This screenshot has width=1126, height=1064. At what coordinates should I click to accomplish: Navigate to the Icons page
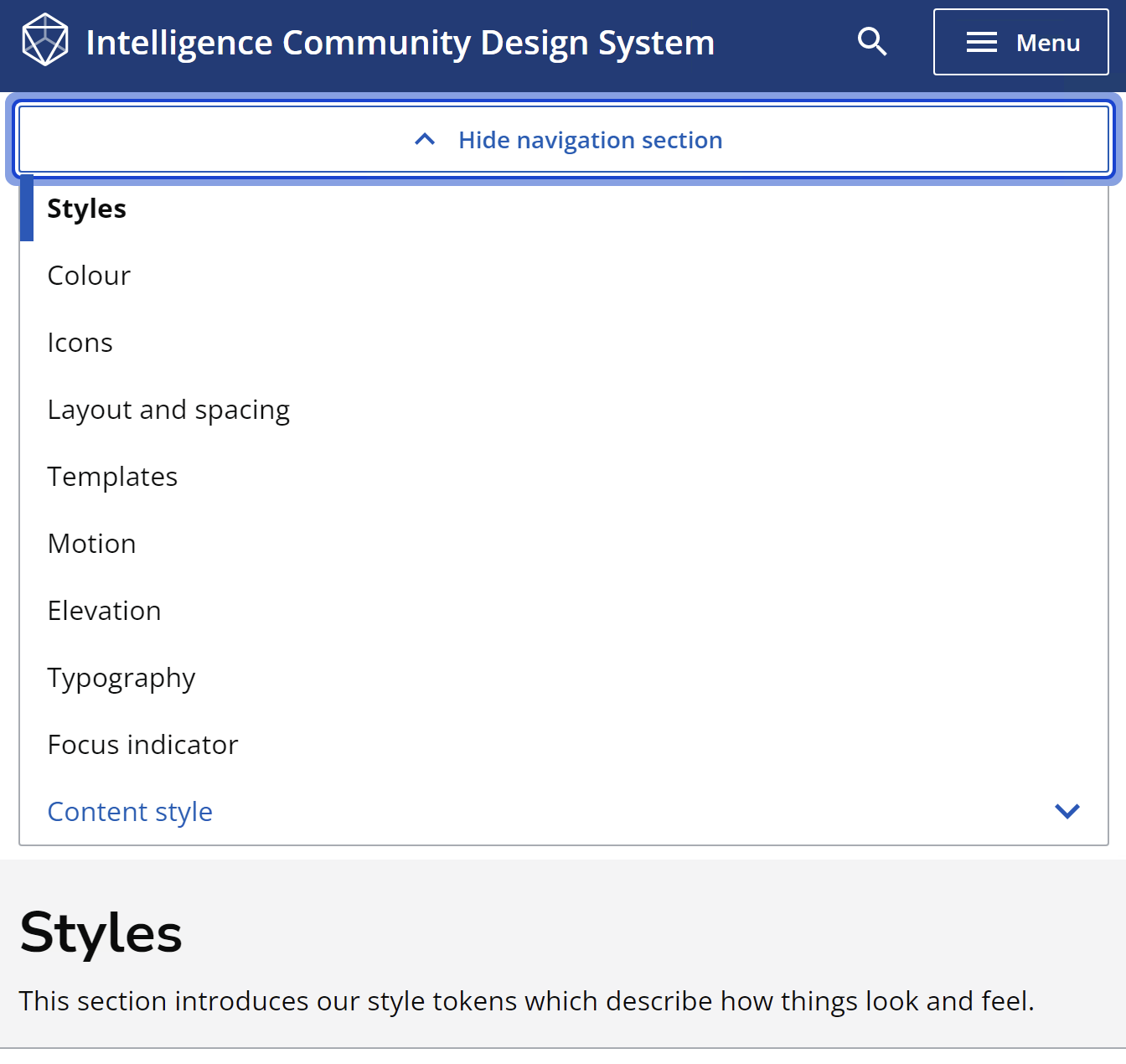click(80, 342)
